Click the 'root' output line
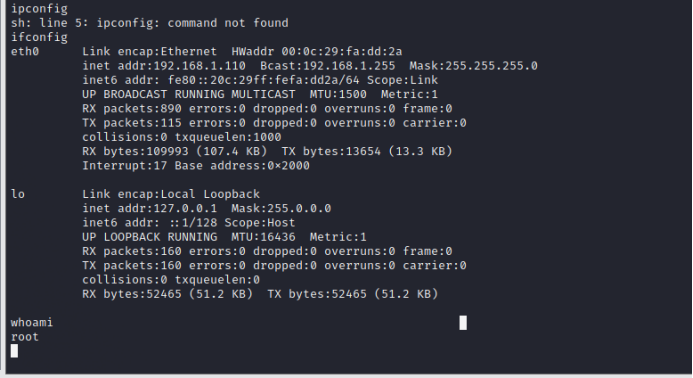693x378 pixels. pos(25,337)
